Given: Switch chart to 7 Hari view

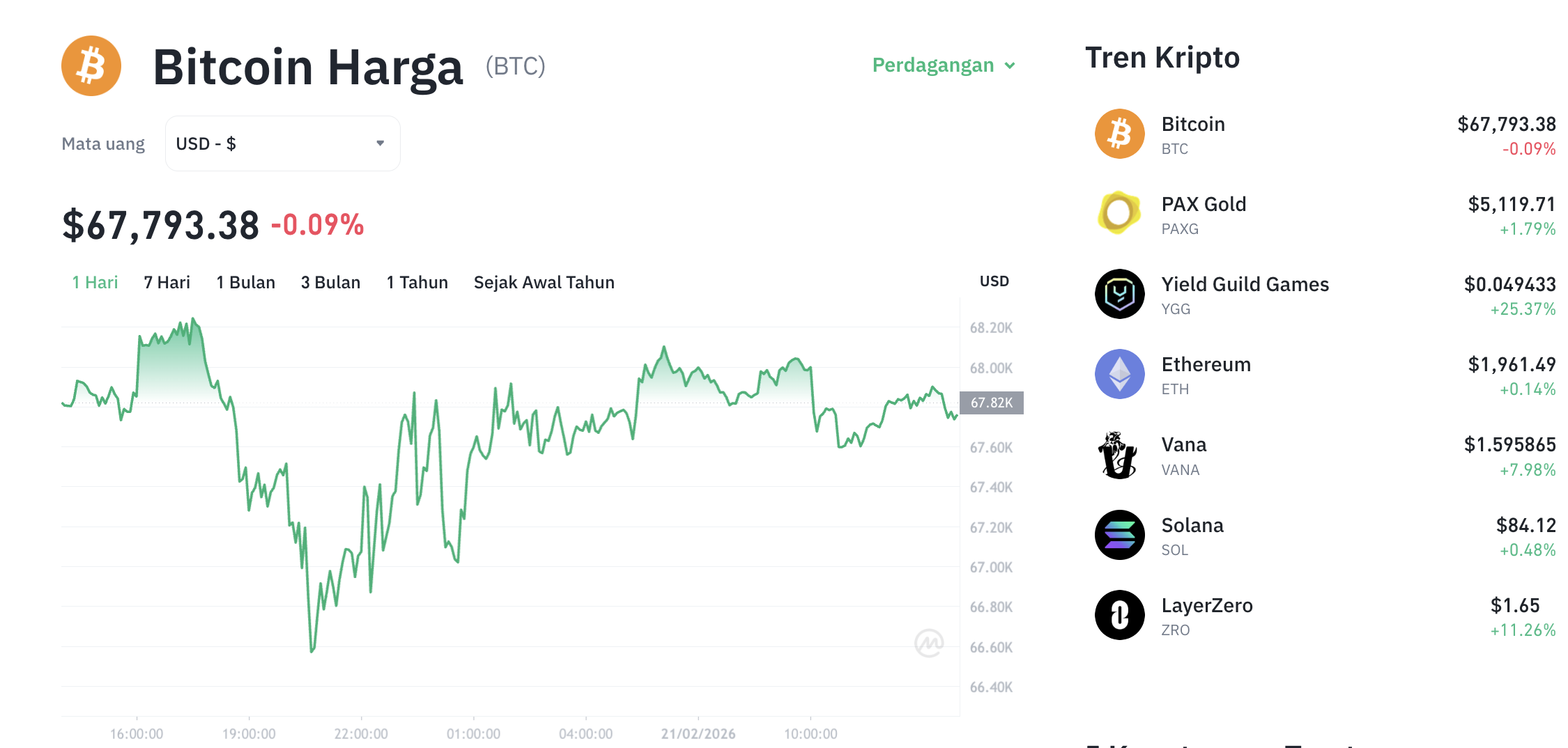Looking at the screenshot, I should [166, 282].
